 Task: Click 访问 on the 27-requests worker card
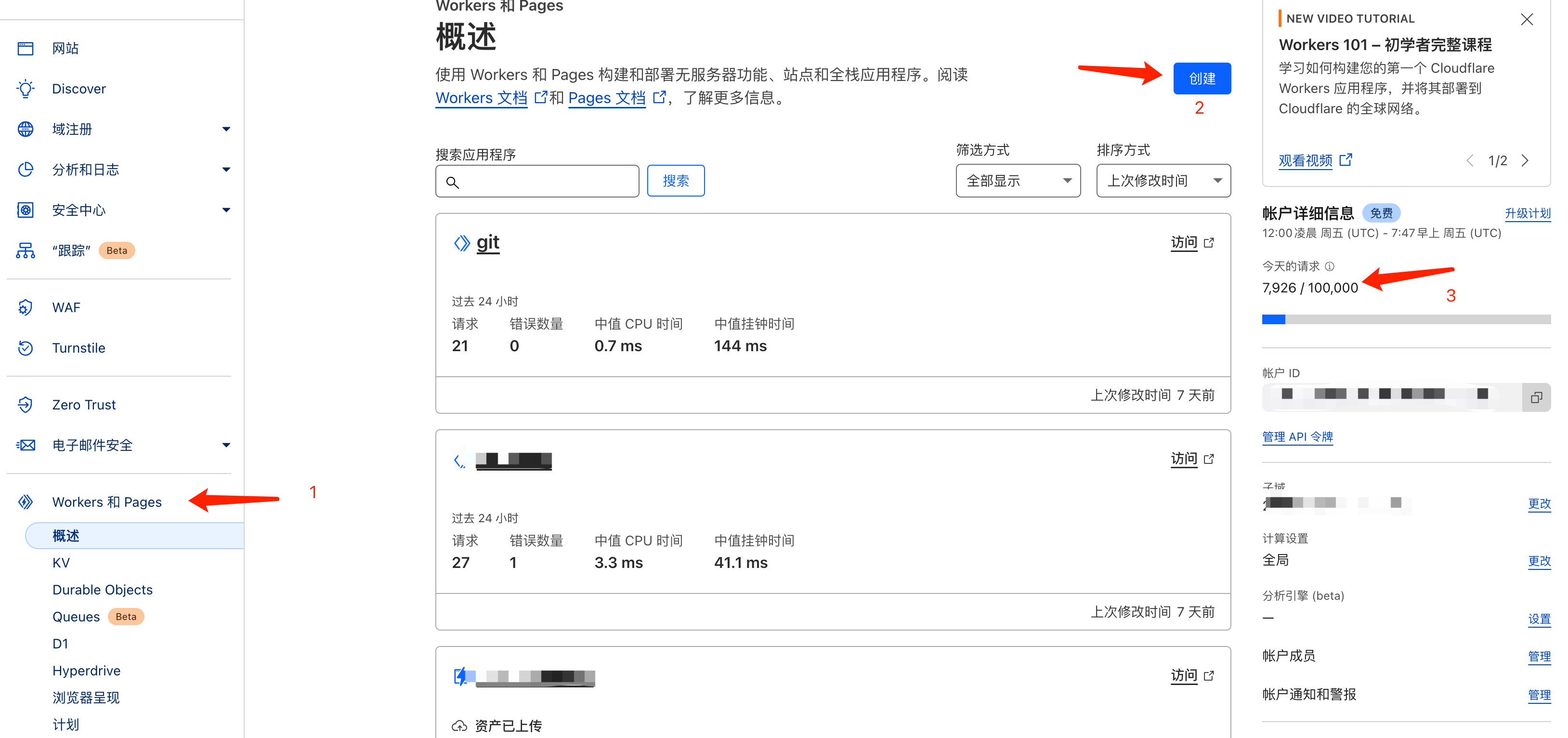1184,459
